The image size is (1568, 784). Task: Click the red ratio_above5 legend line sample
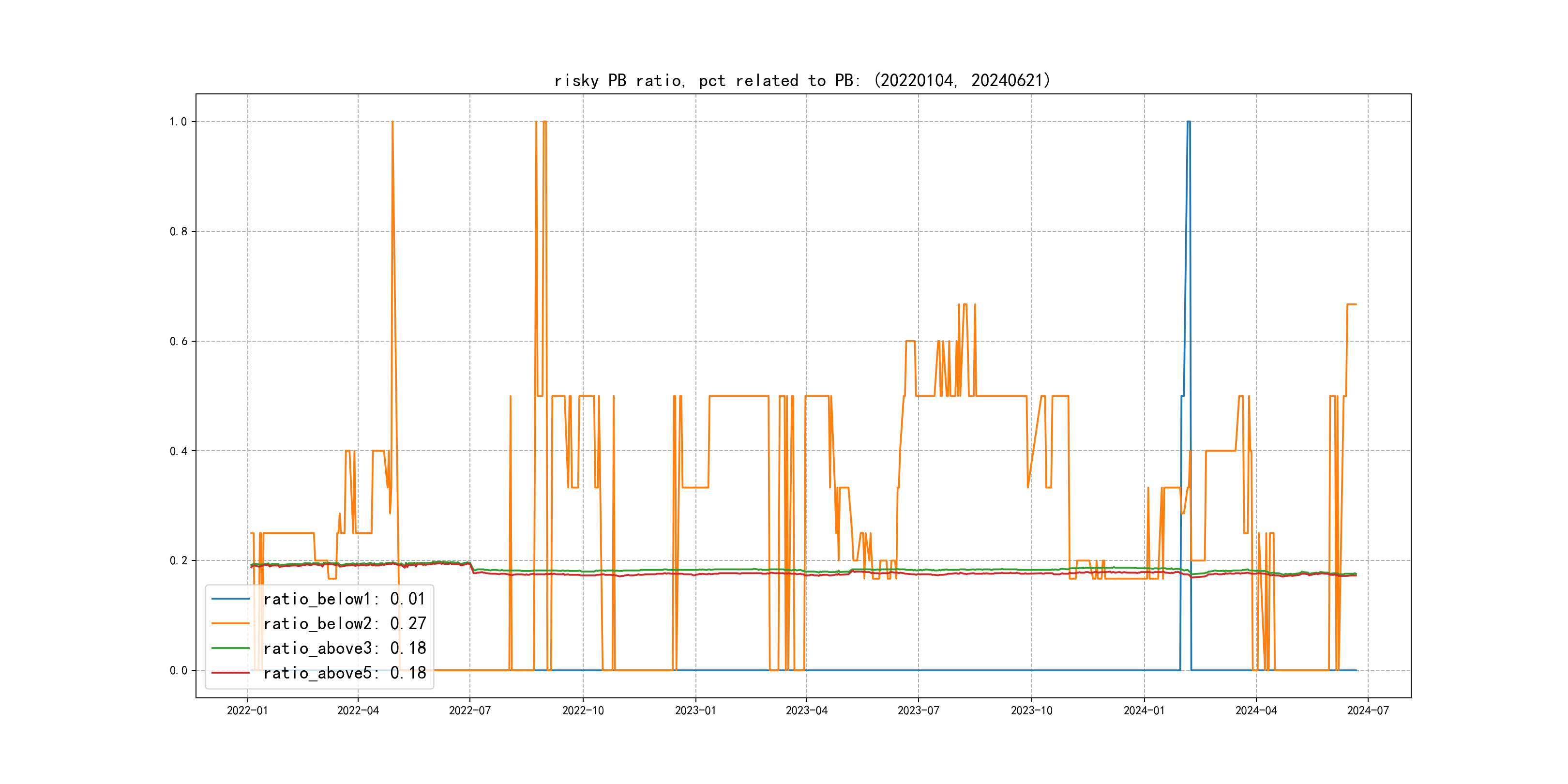coord(230,673)
